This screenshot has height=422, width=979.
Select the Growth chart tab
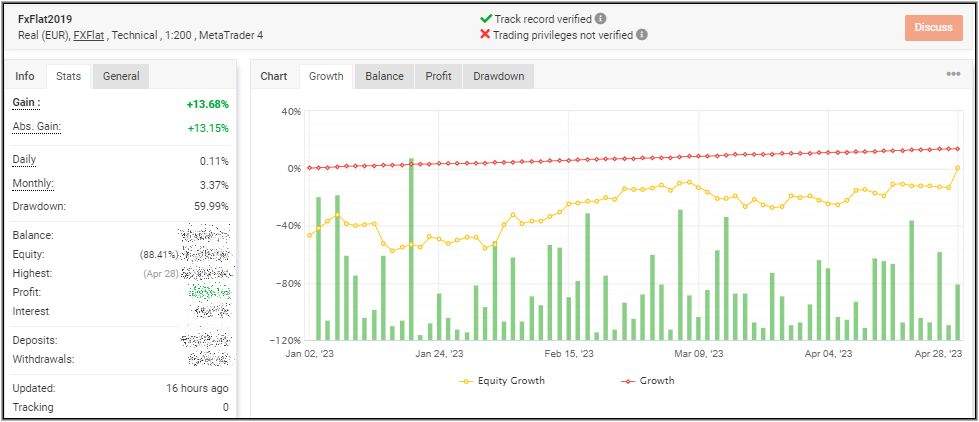(326, 76)
